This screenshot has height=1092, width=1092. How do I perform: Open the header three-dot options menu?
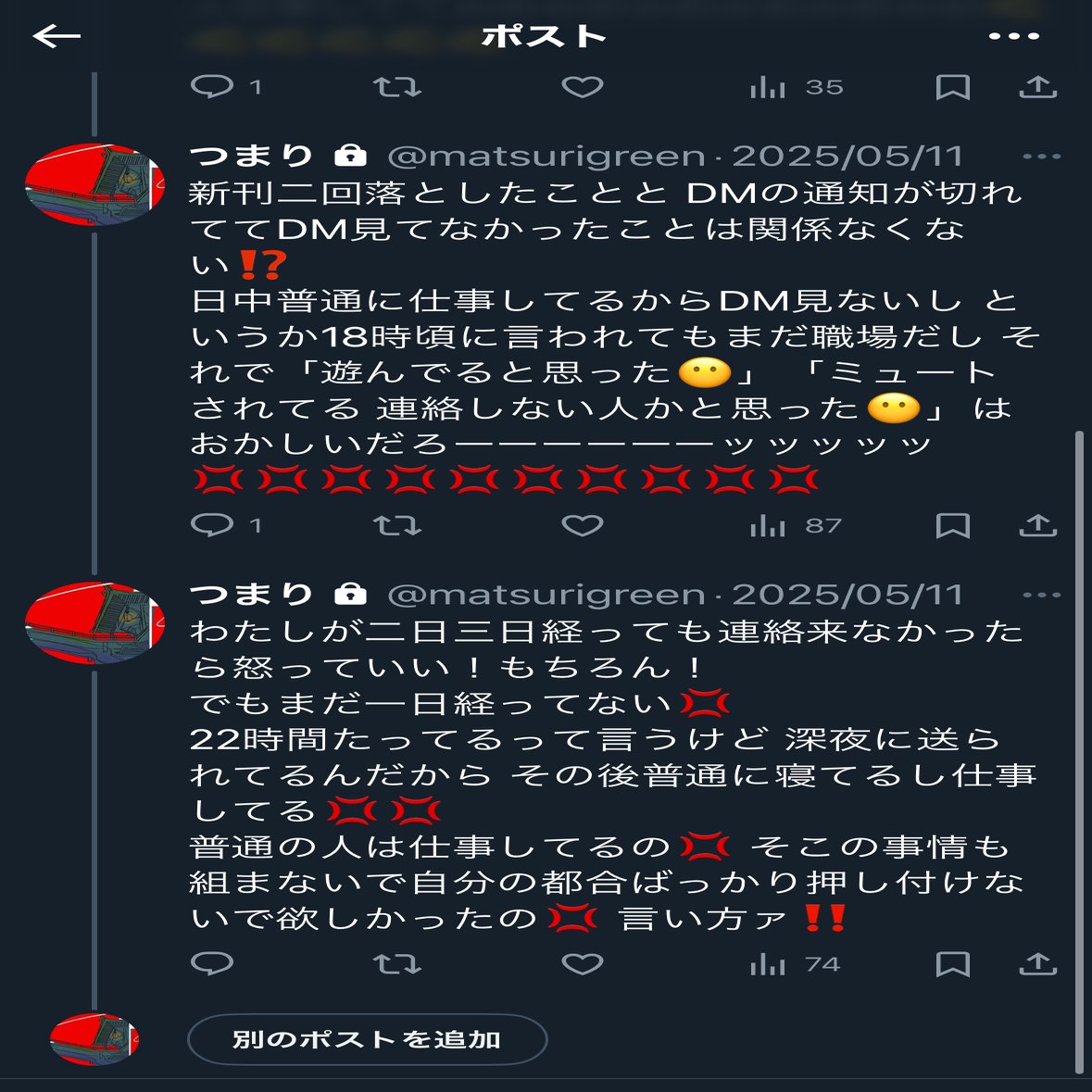1014,36
